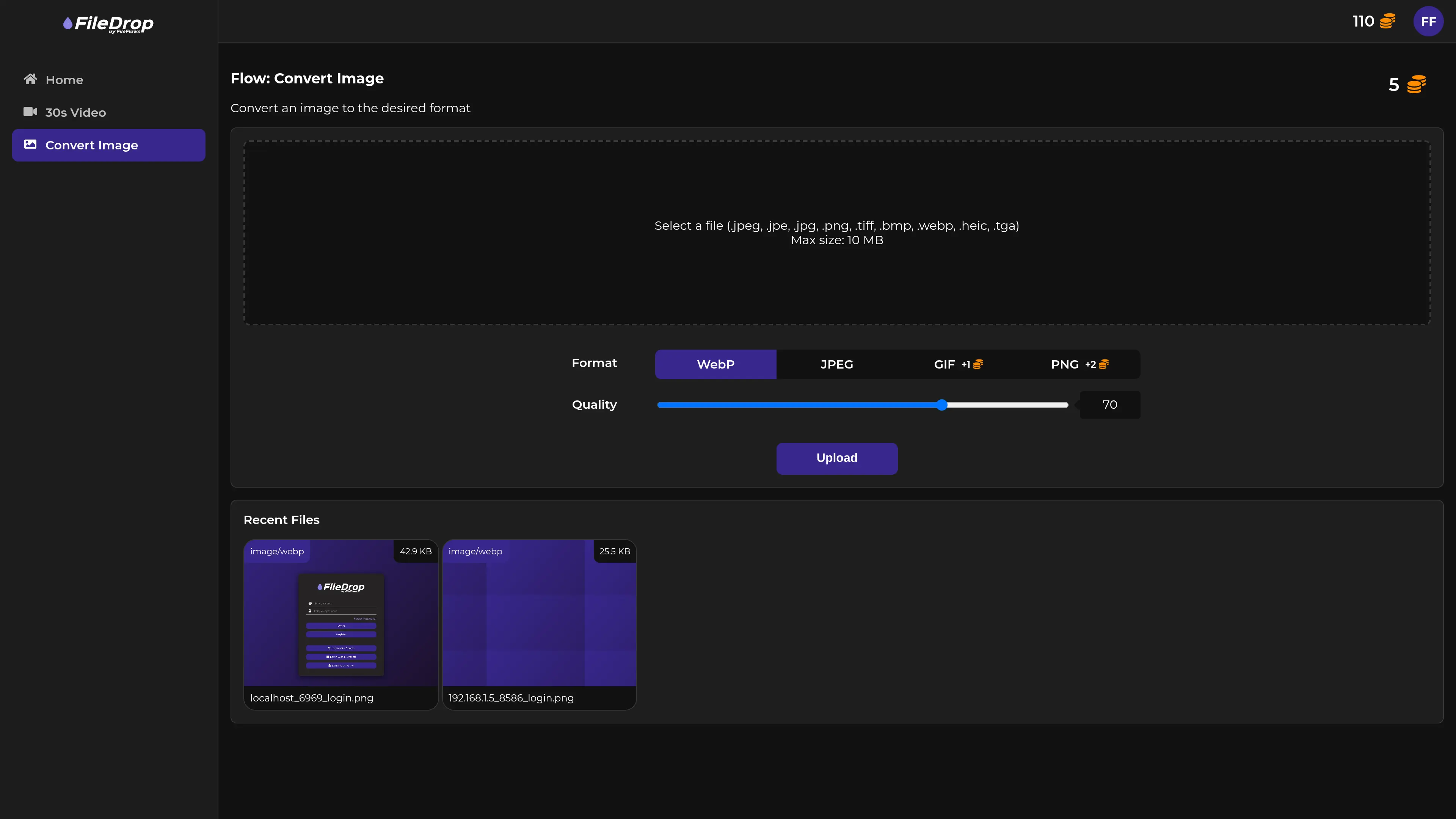1456x819 pixels.
Task: Click the Home house icon in sidebar
Action: coord(30,79)
